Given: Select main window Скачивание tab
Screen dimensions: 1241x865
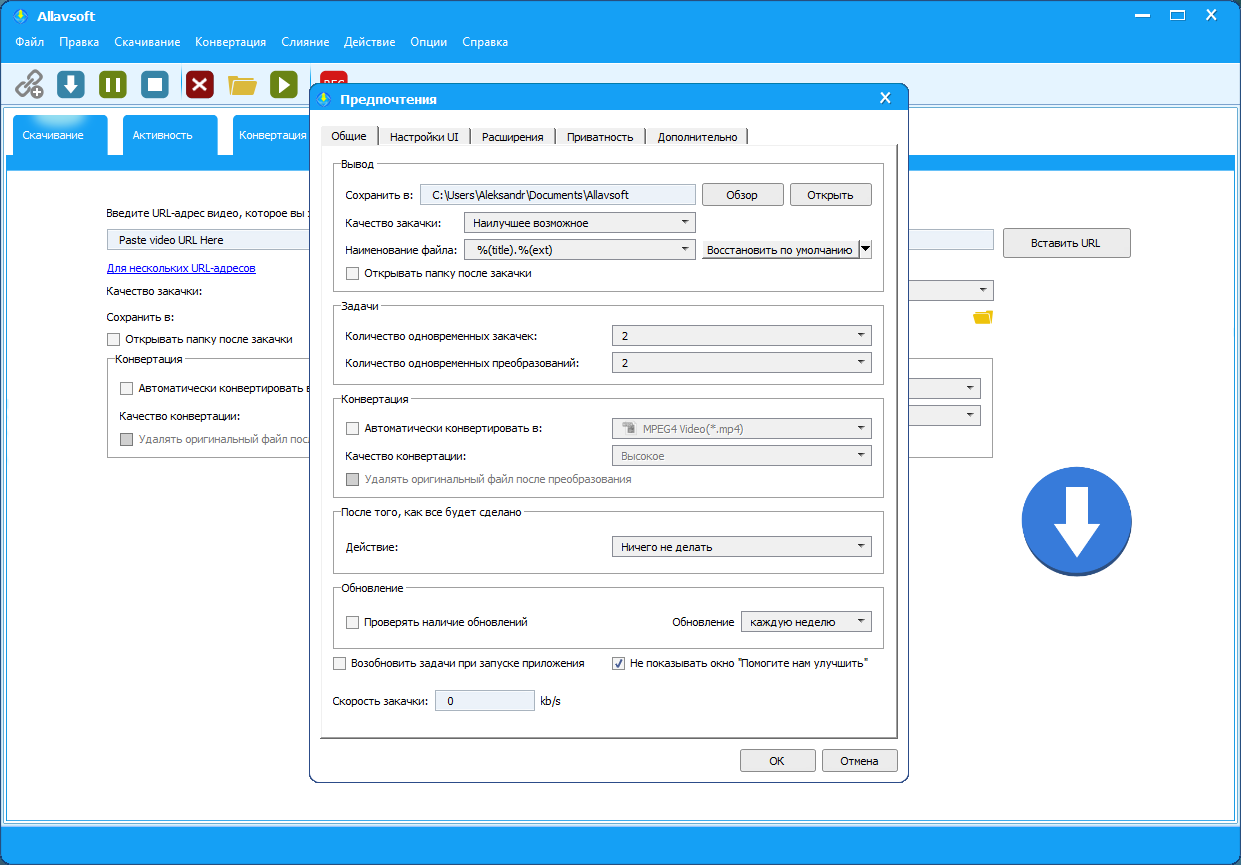Looking at the screenshot, I should click(60, 135).
